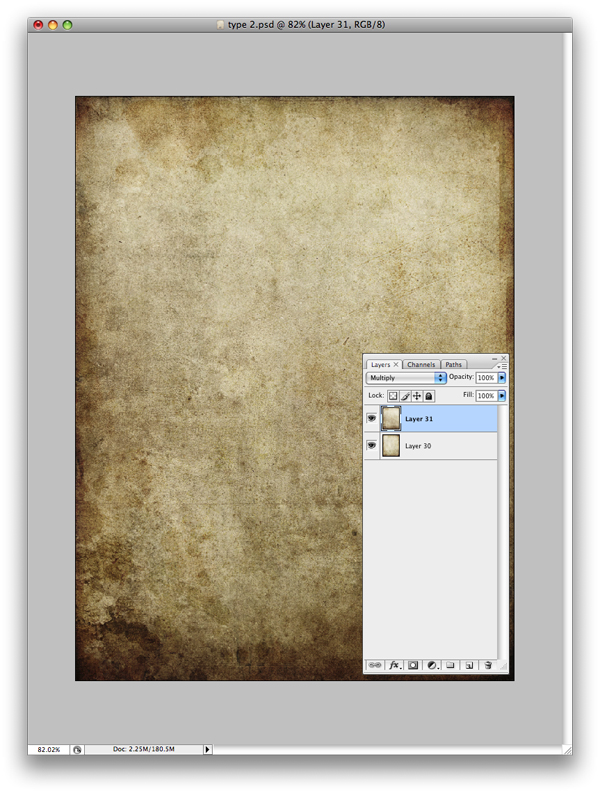Open the Doc info status arrow
The width and height of the screenshot is (600, 793).
click(207, 748)
